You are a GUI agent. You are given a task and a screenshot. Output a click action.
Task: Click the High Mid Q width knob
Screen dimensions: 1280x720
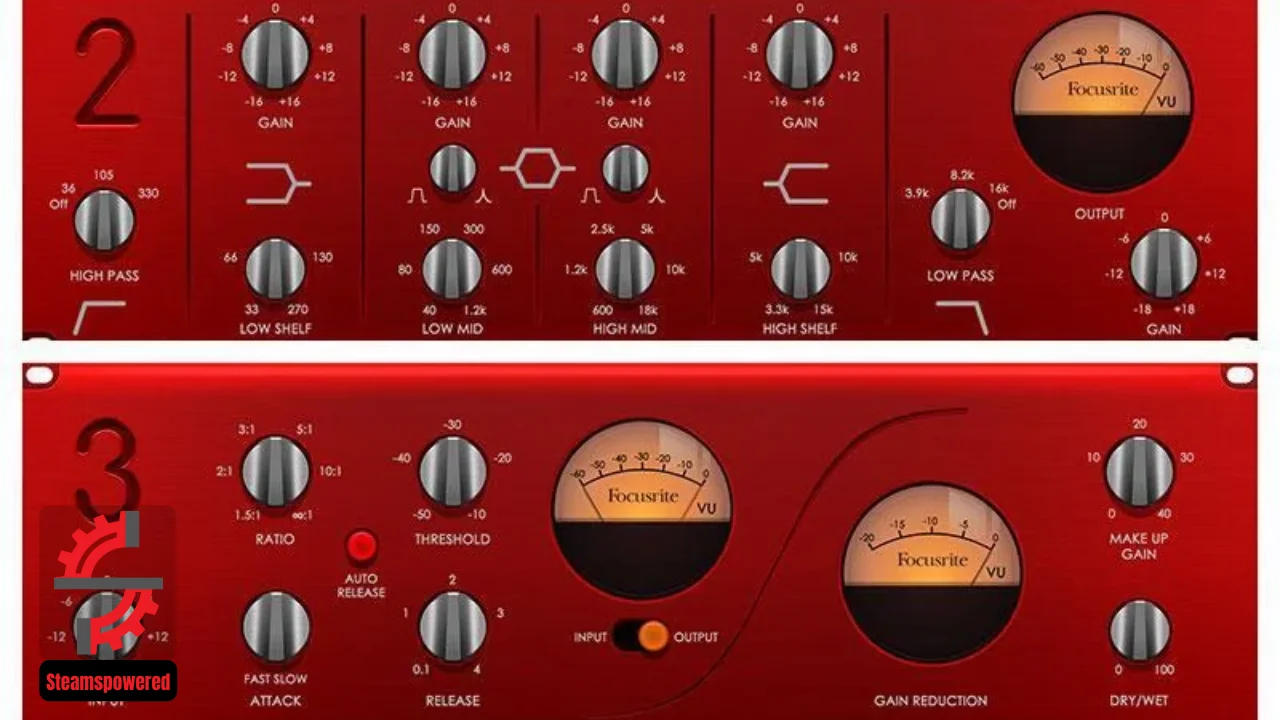coord(626,168)
